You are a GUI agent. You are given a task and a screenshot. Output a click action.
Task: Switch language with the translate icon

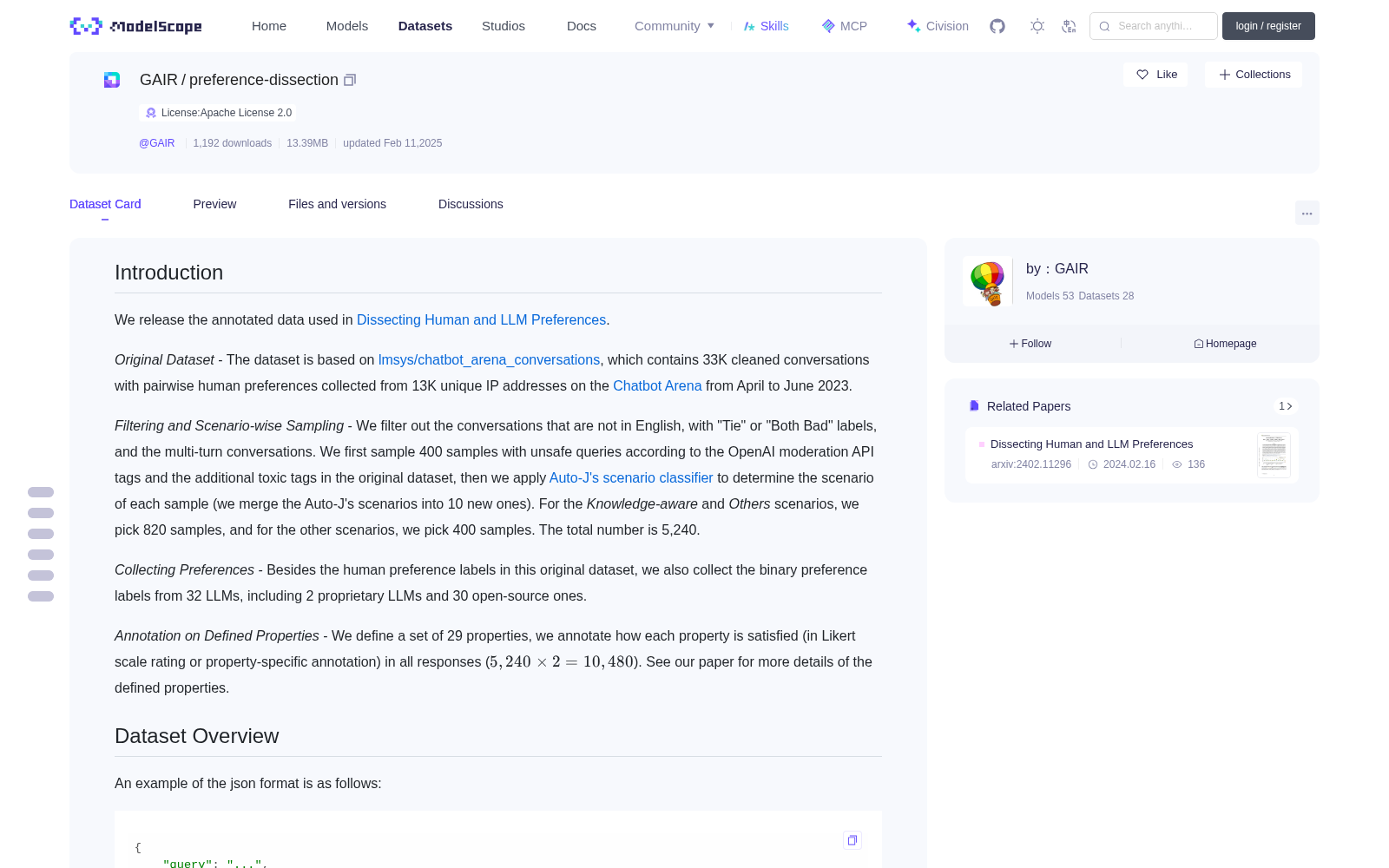tap(1070, 26)
